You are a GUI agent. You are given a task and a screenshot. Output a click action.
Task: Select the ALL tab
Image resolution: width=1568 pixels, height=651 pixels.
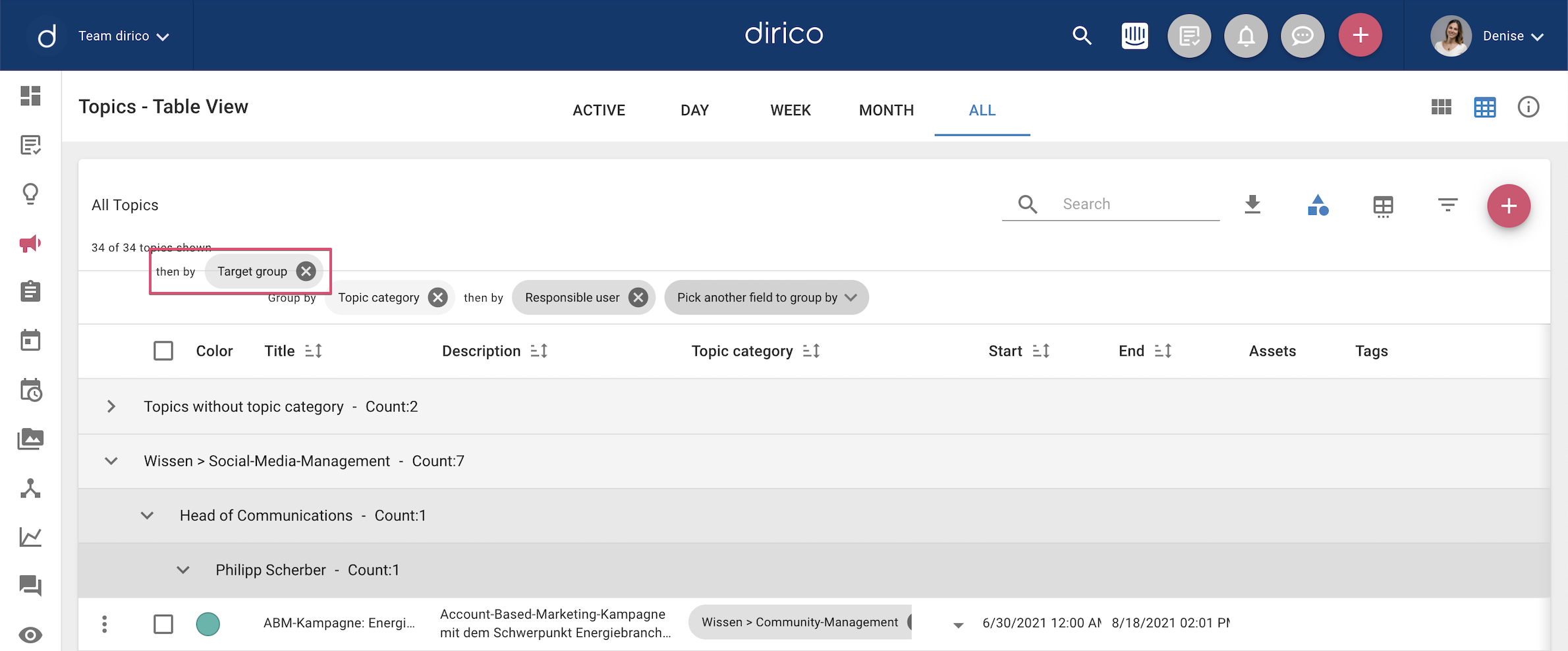pos(982,110)
